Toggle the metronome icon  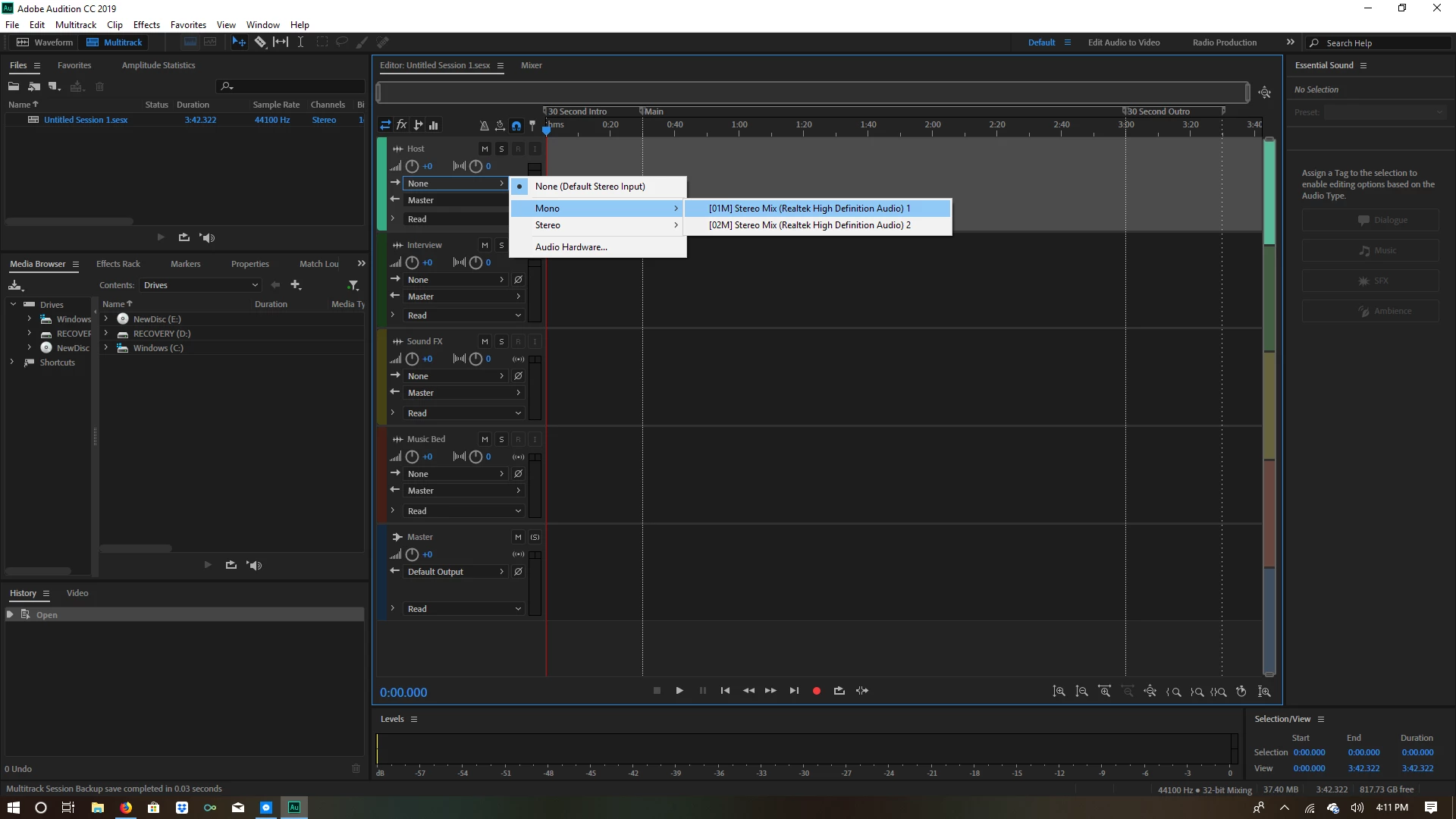[484, 125]
